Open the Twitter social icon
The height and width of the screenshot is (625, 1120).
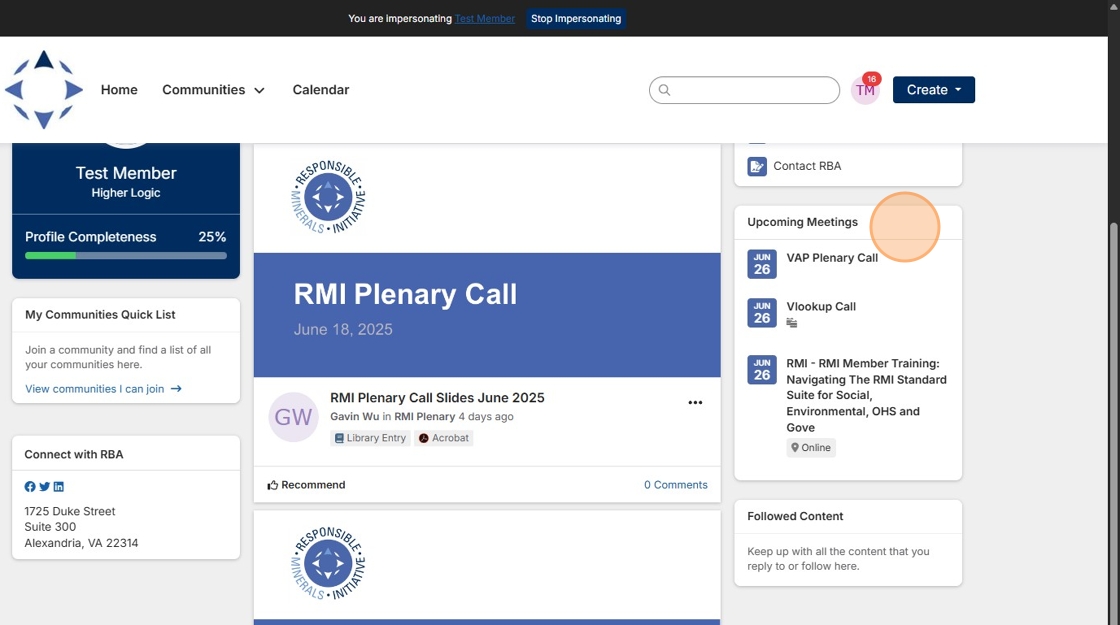tap(44, 486)
